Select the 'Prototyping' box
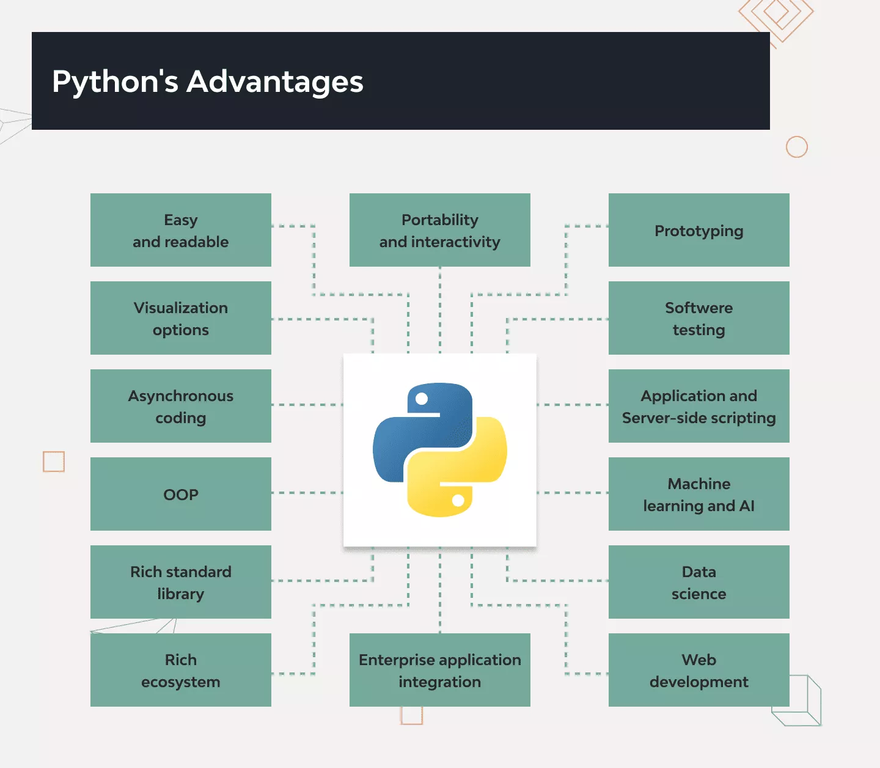The height and width of the screenshot is (768, 880). [699, 230]
